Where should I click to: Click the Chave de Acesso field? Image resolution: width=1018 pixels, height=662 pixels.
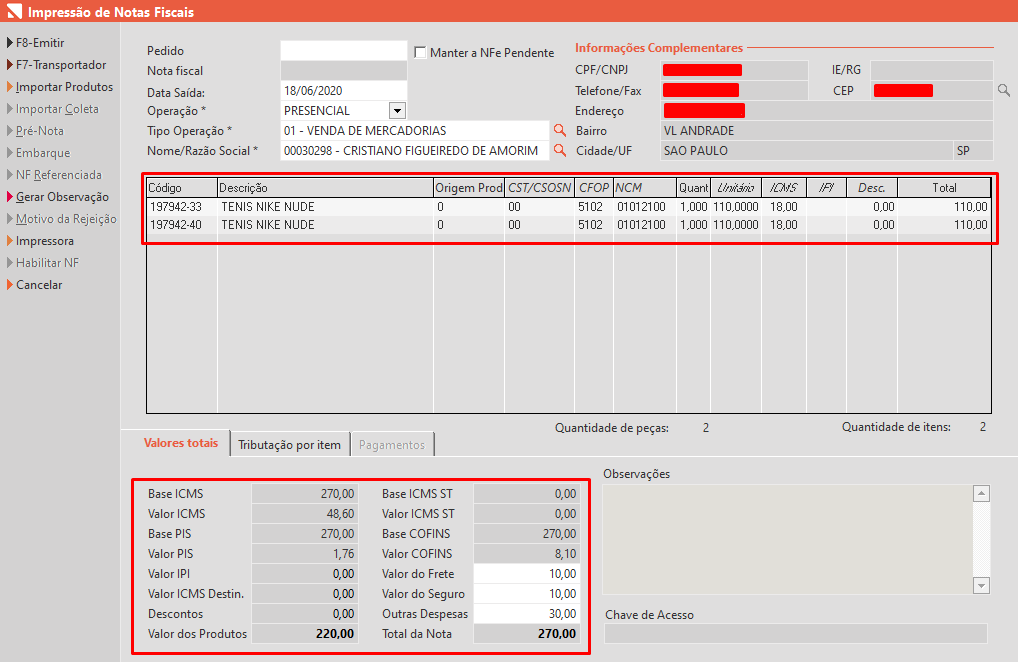pos(796,633)
